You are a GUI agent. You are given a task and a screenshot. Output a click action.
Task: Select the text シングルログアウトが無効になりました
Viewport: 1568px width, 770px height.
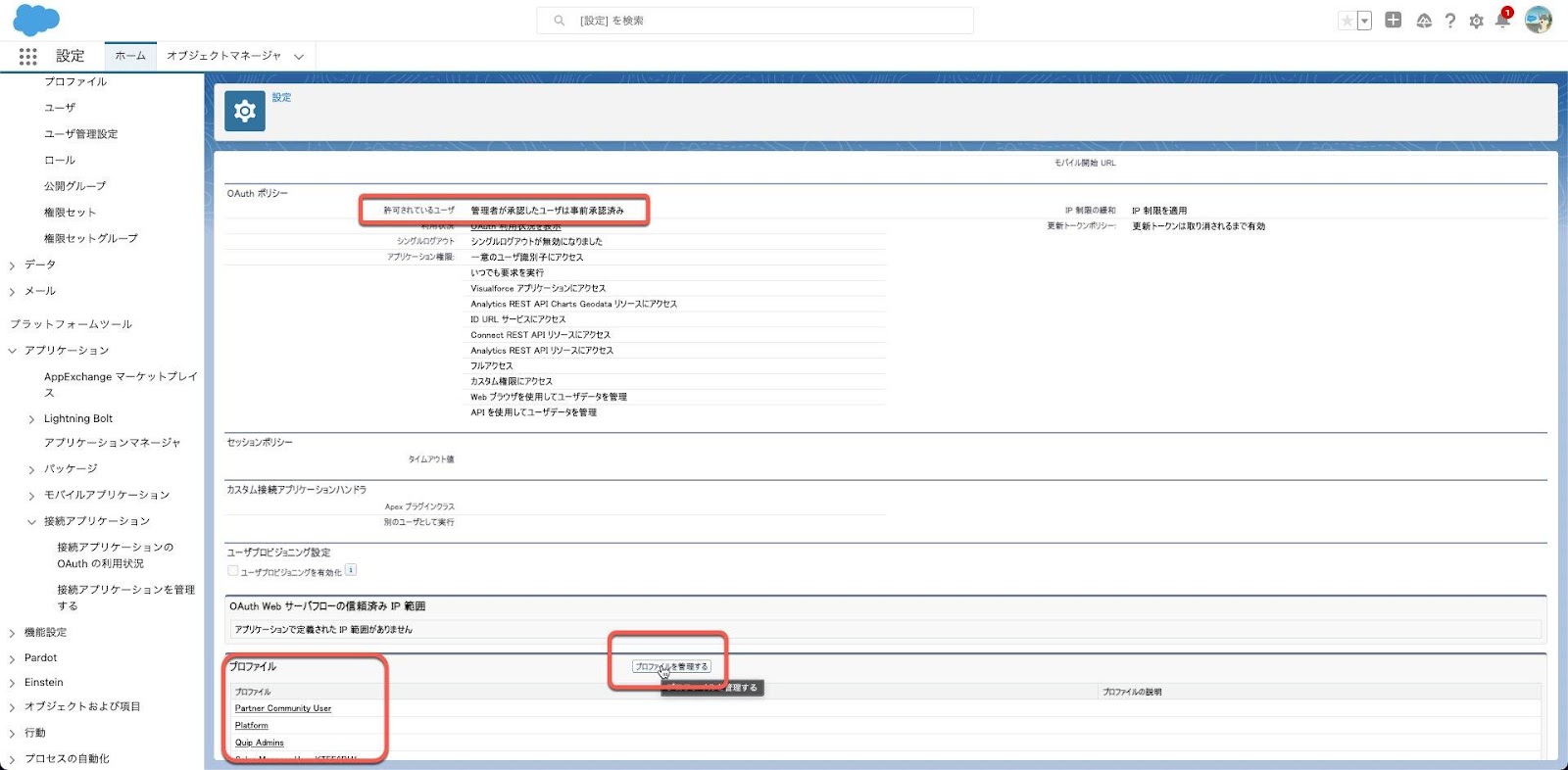point(536,242)
